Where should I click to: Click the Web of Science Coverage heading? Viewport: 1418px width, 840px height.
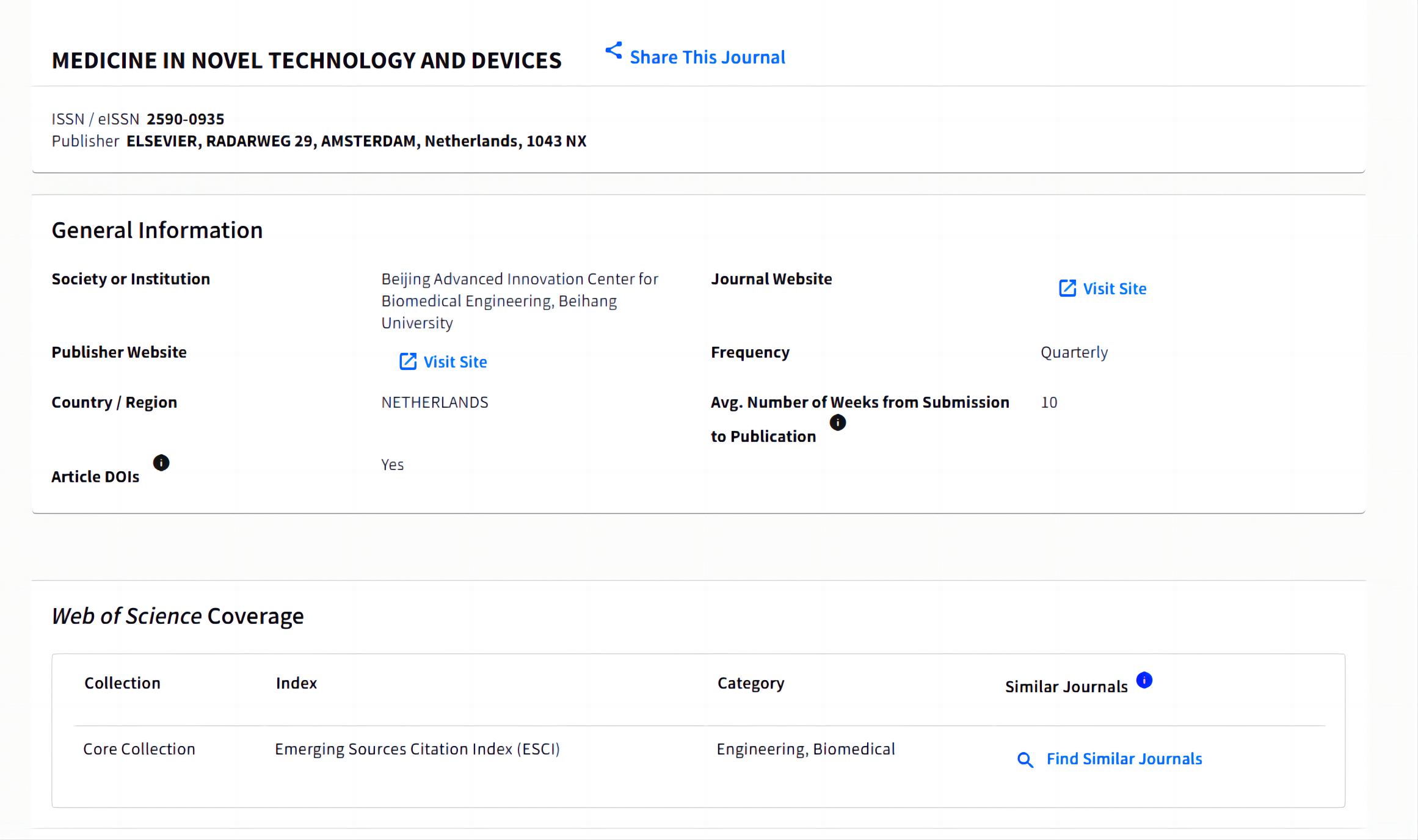(x=177, y=616)
